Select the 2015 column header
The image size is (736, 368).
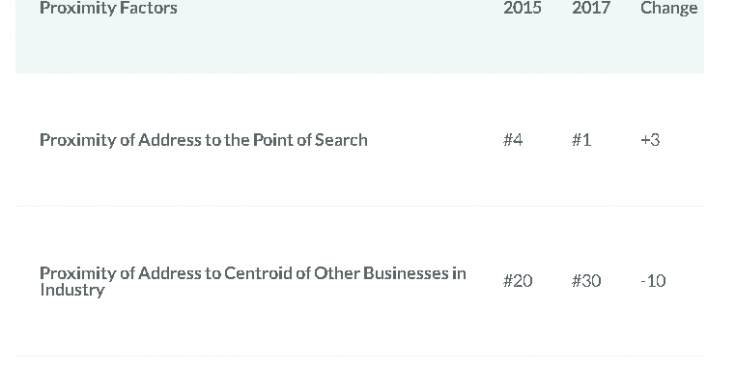click(522, 8)
